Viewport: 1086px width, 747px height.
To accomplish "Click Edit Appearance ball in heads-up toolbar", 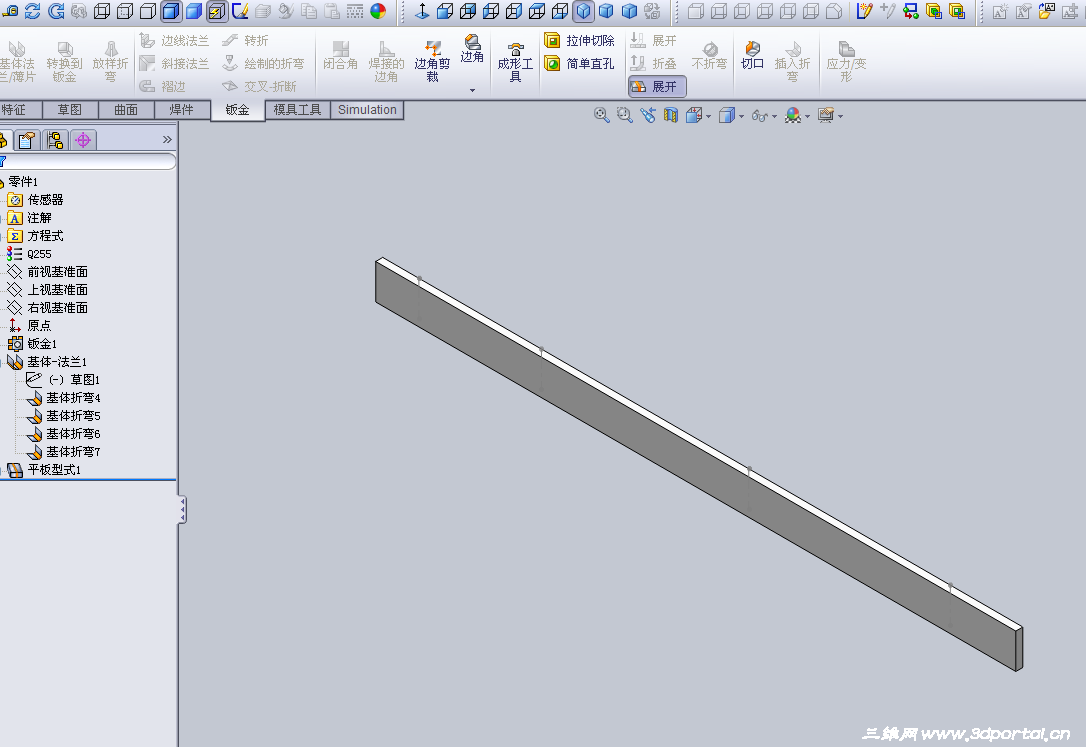I will click(x=793, y=116).
